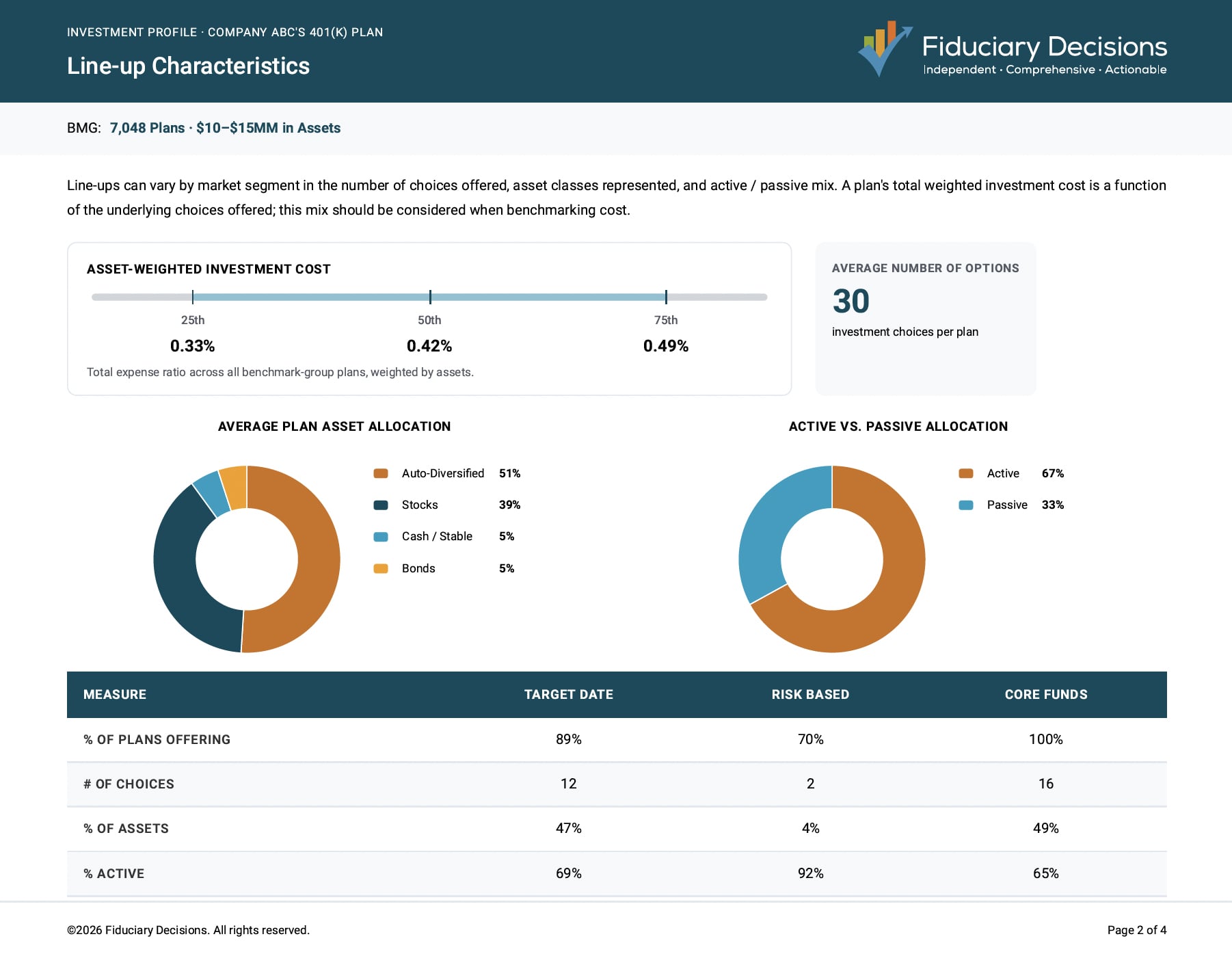Screen dimensions: 1232x956
Task: Click the "# OF CHOICES" row label
Action: coord(129,784)
